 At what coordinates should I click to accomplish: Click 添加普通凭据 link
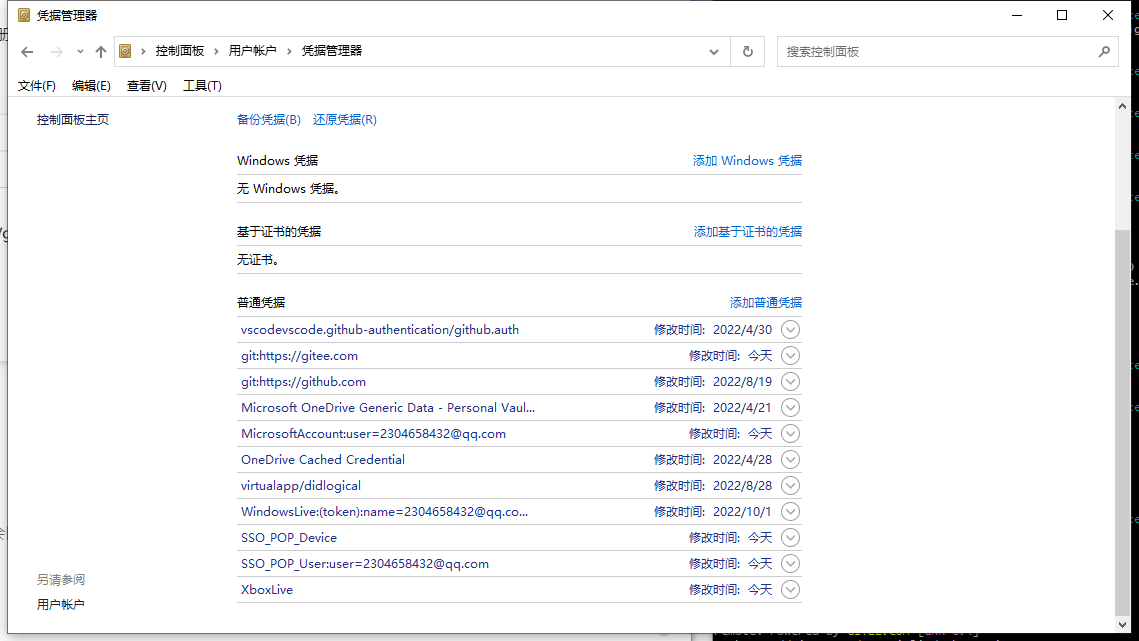[766, 302]
